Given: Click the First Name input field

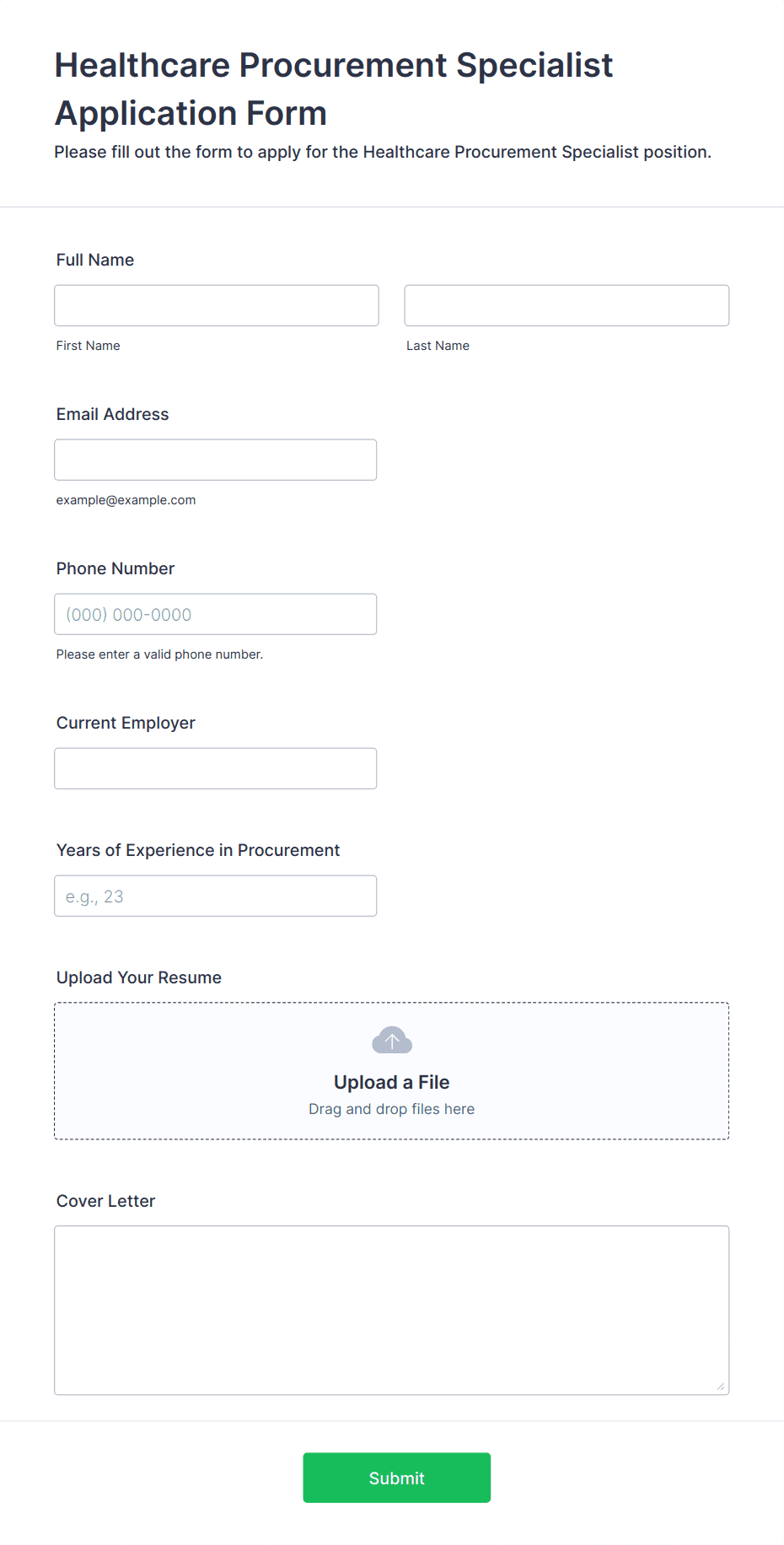Looking at the screenshot, I should [217, 305].
